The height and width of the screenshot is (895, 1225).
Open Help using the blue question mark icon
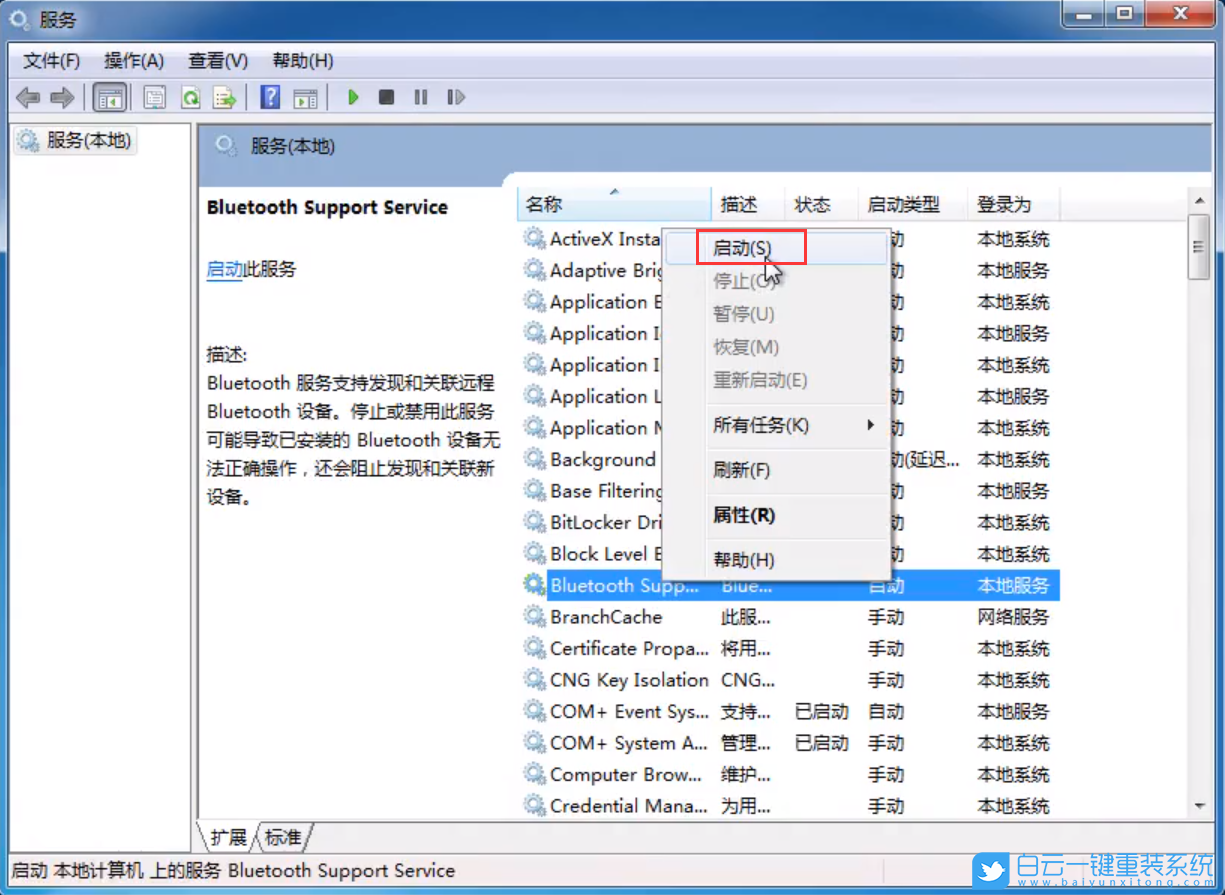pos(268,97)
